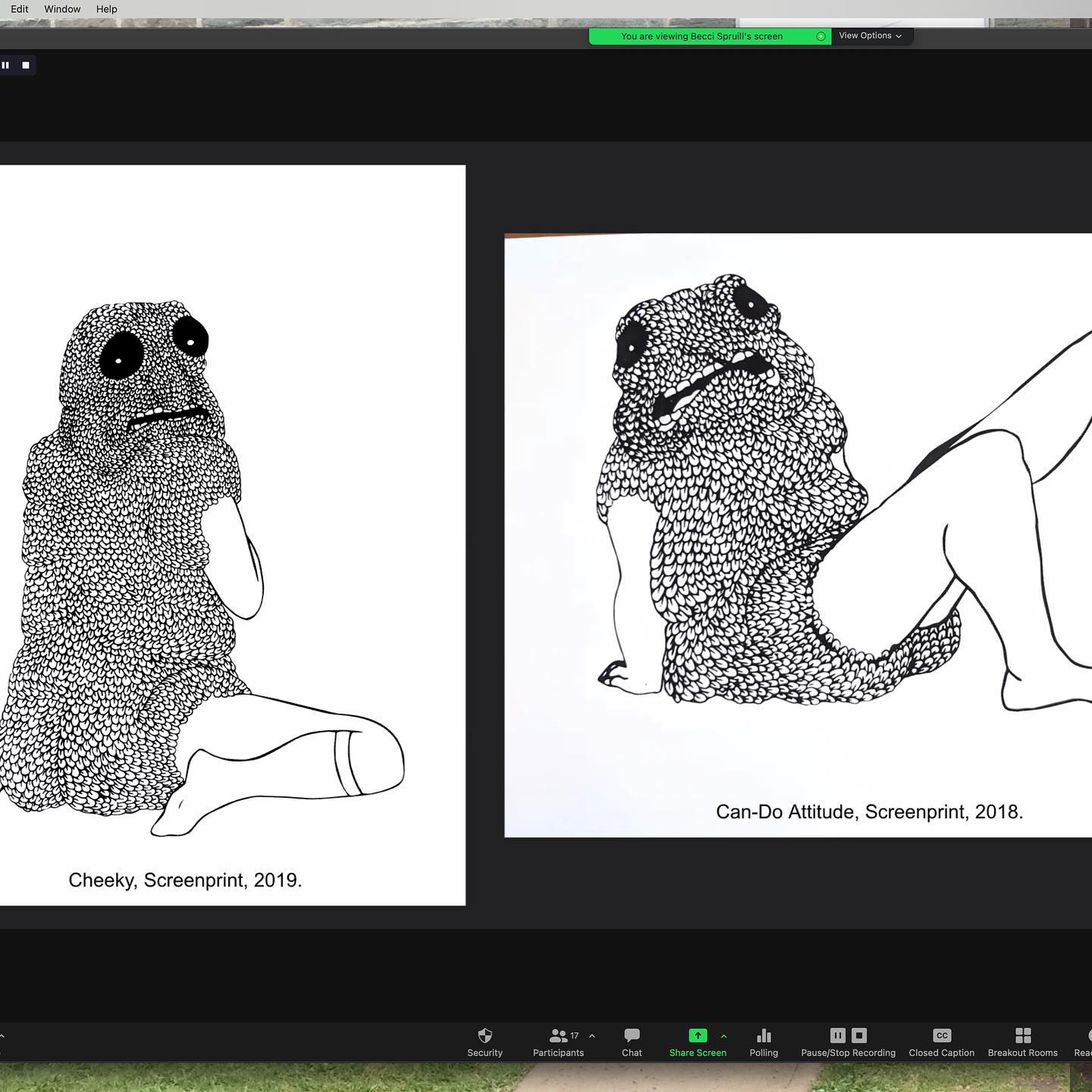Open the Edit menu

(20, 9)
